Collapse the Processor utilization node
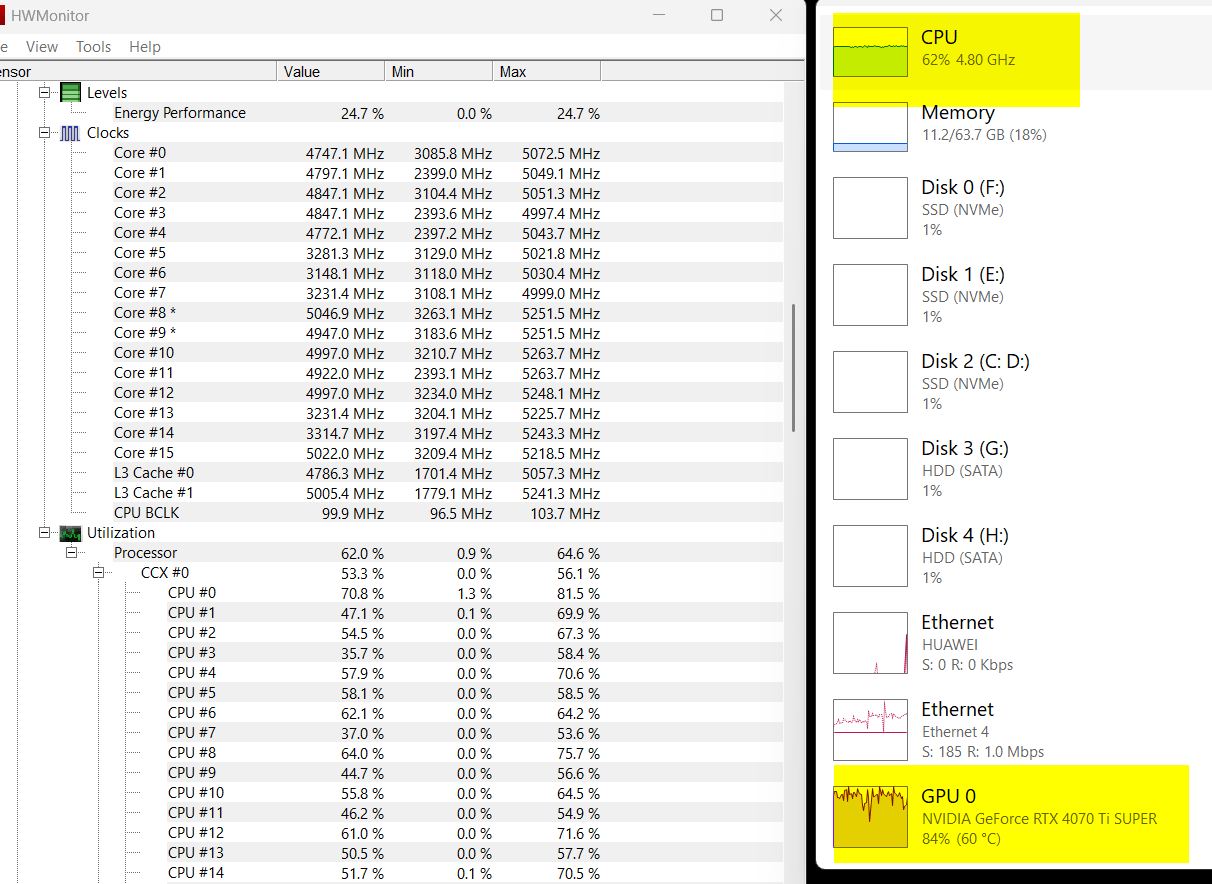1212x884 pixels. pos(71,553)
